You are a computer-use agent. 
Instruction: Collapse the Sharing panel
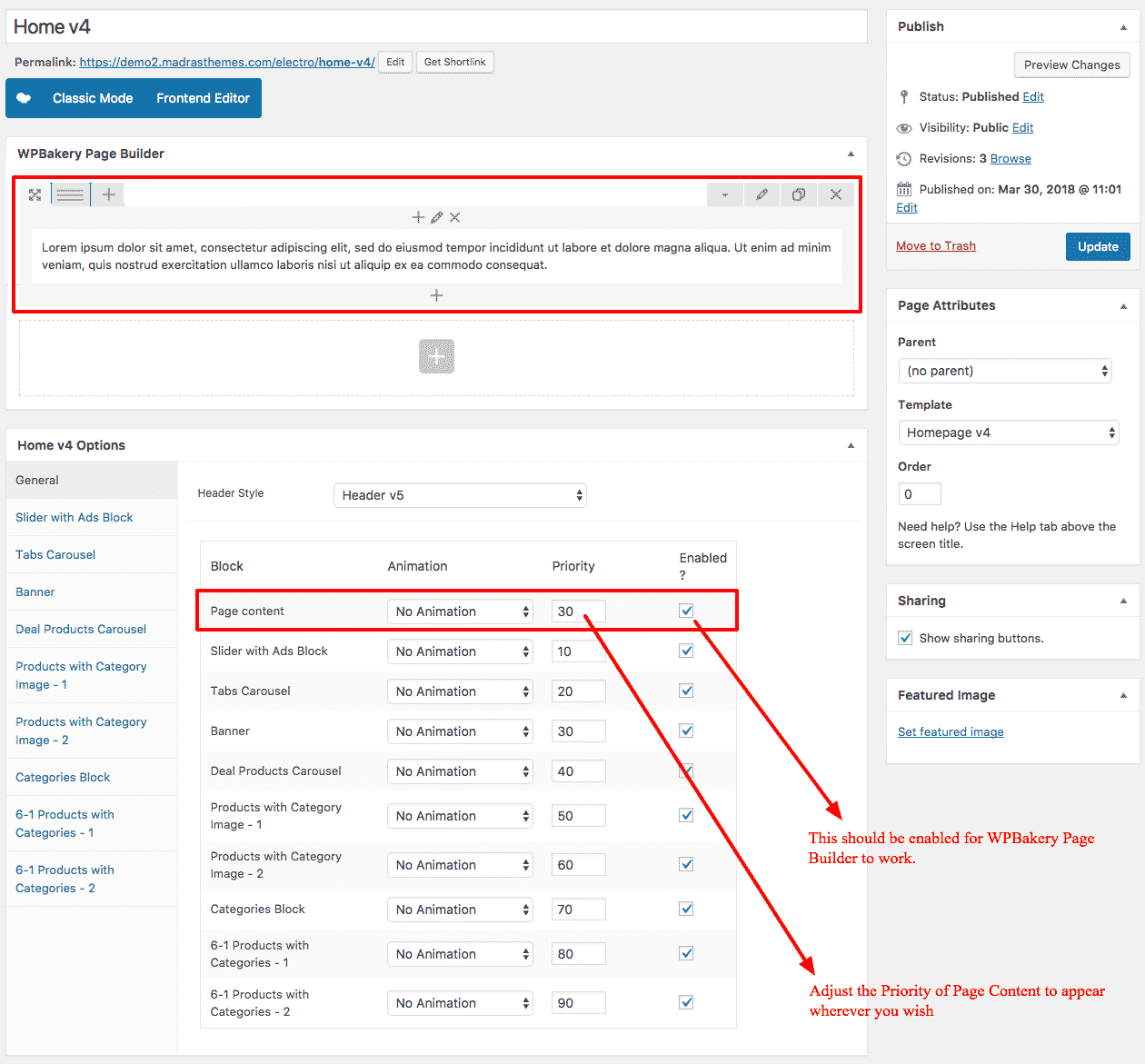tap(1123, 601)
